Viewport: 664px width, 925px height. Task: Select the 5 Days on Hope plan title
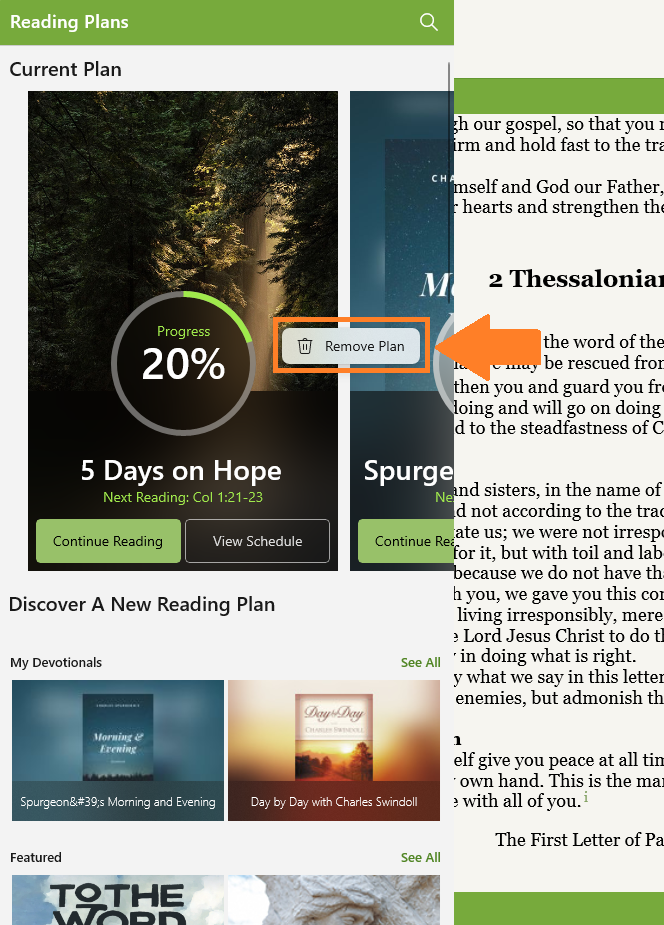[181, 471]
